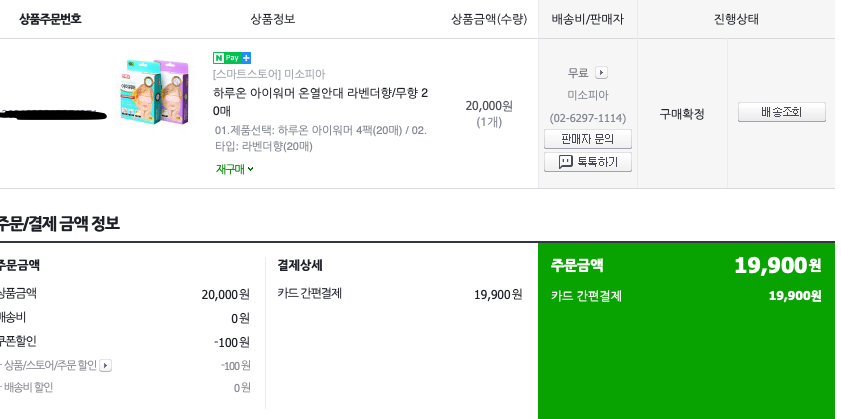Click the chevron next to 재구매

tap(251, 169)
